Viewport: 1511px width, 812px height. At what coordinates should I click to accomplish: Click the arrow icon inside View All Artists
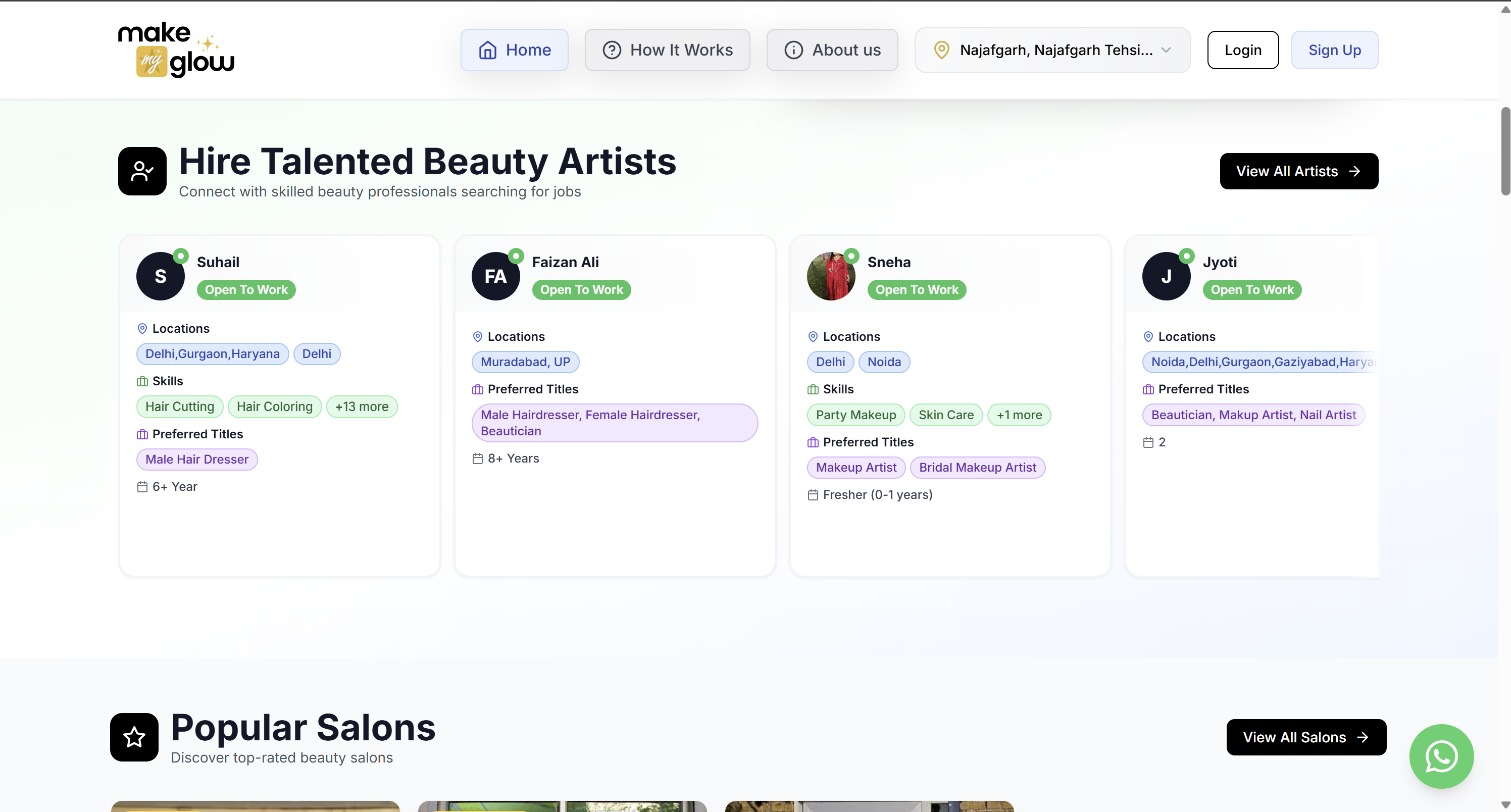coord(1355,171)
